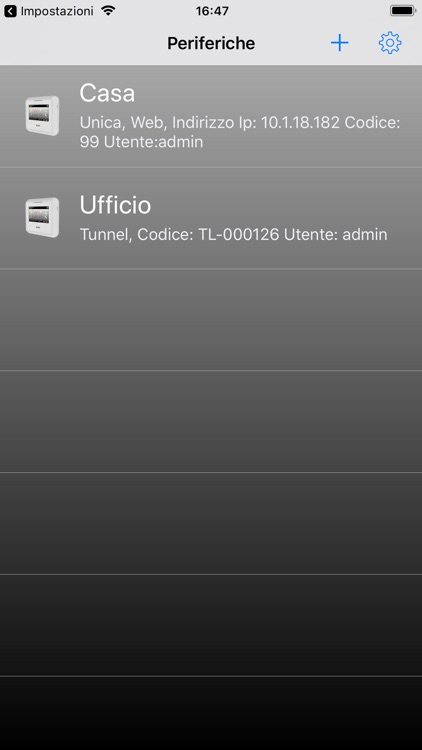Tap the first empty row below Ufficio
422x750 pixels.
pos(211,320)
